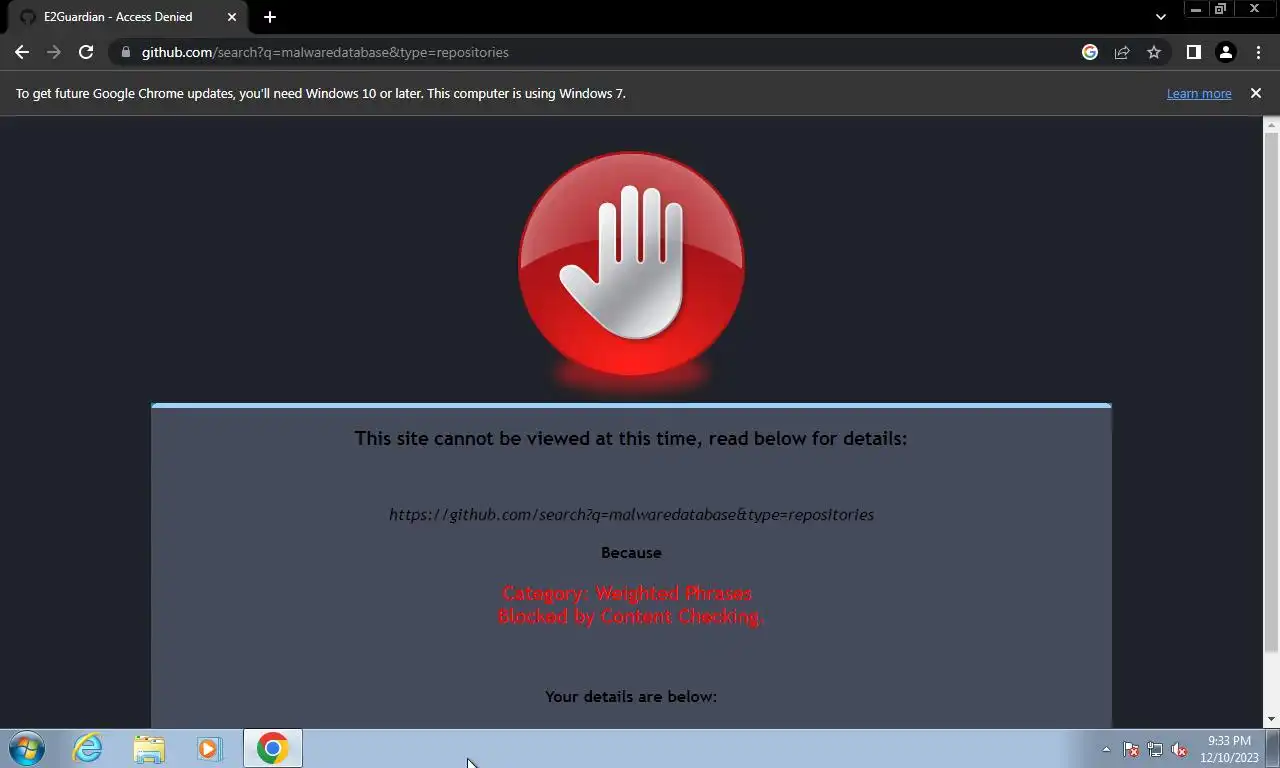Click 'Category: Weighted Phrases' text

click(627, 593)
